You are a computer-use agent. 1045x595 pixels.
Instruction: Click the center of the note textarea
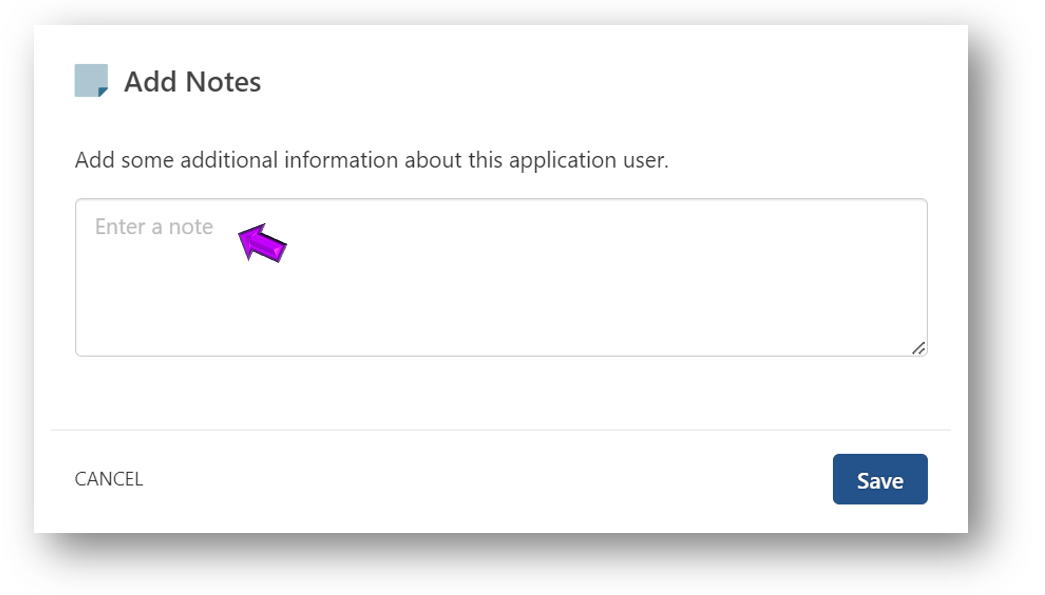click(x=501, y=277)
